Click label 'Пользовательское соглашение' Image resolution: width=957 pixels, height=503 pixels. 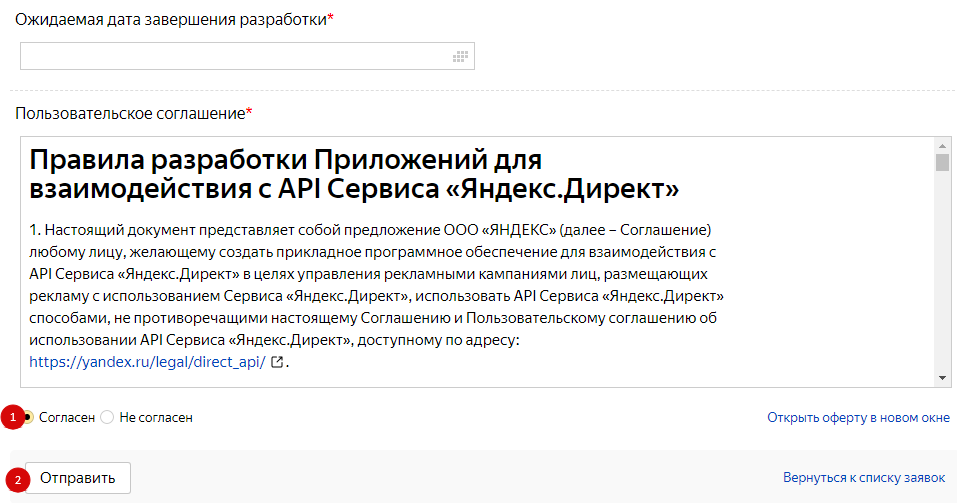point(131,114)
